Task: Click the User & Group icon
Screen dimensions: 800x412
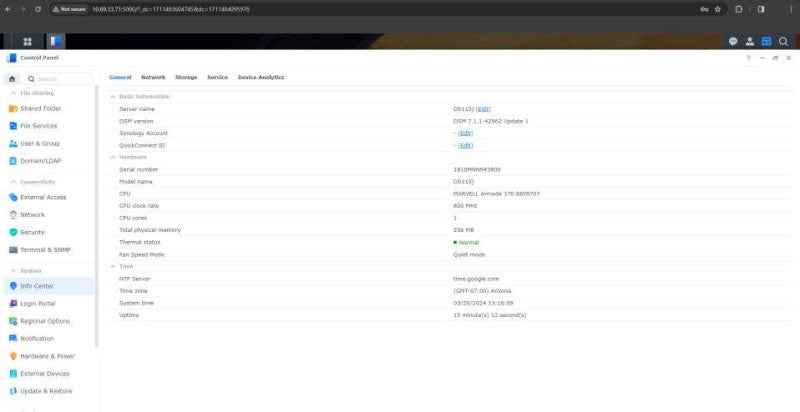Action: pos(13,144)
